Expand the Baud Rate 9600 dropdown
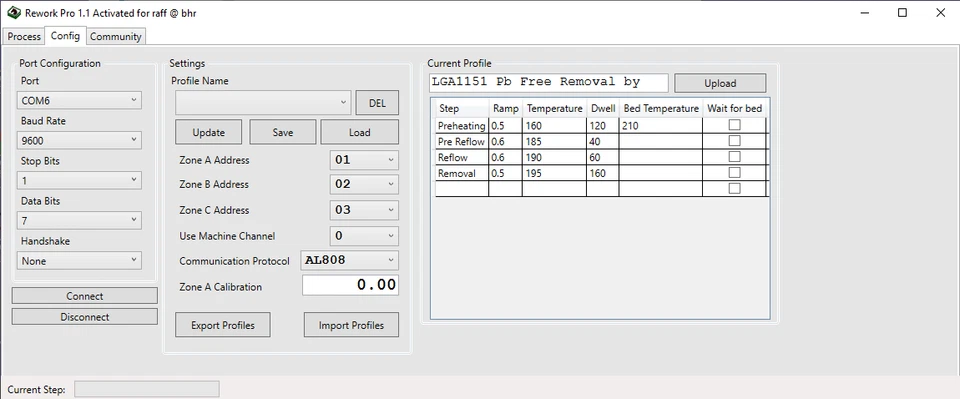960x399 pixels. click(80, 141)
